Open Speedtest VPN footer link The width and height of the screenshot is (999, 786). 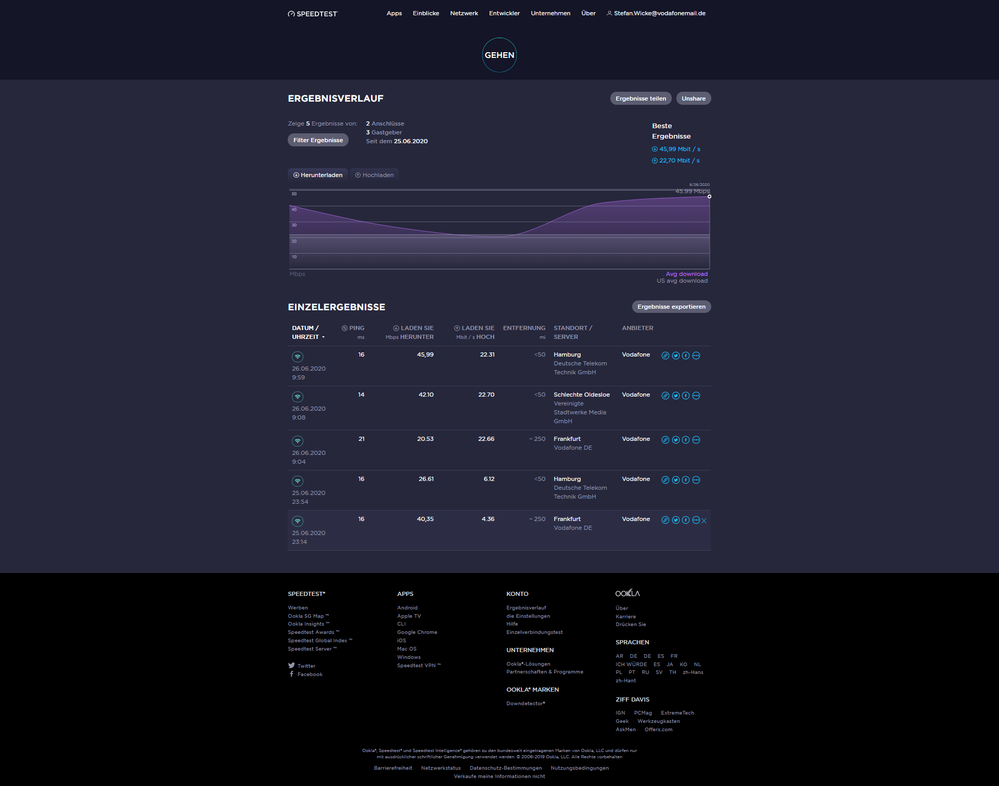[x=419, y=666]
